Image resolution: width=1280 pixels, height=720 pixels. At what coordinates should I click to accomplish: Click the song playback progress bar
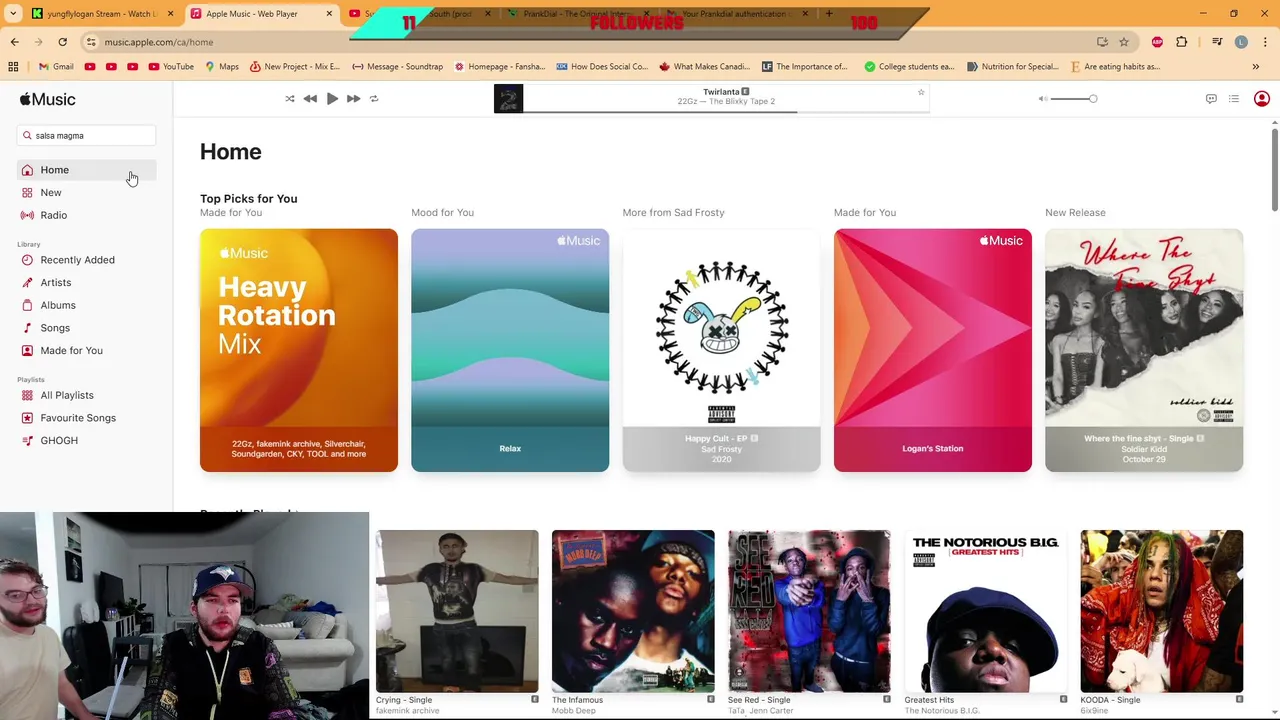click(x=726, y=112)
